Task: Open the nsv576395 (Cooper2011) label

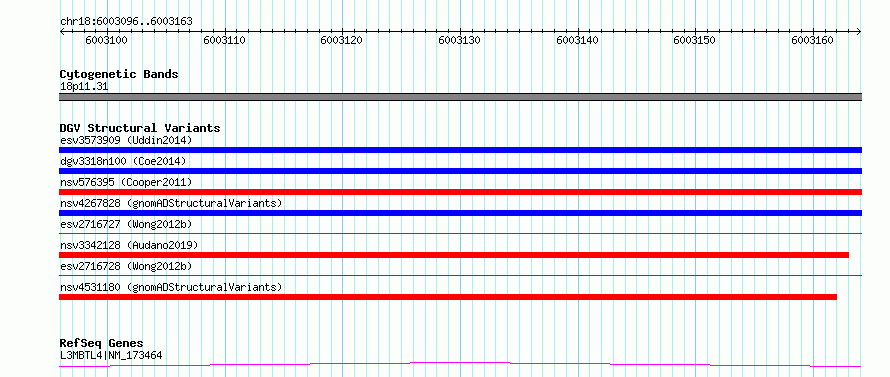Action: coord(126,182)
